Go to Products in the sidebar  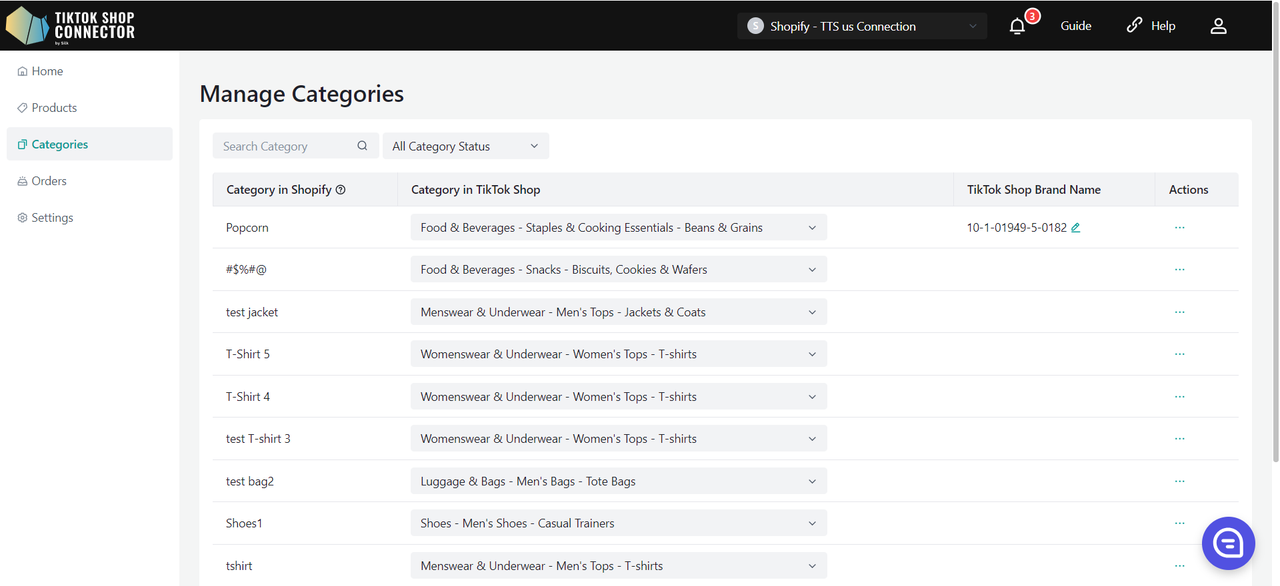click(54, 108)
